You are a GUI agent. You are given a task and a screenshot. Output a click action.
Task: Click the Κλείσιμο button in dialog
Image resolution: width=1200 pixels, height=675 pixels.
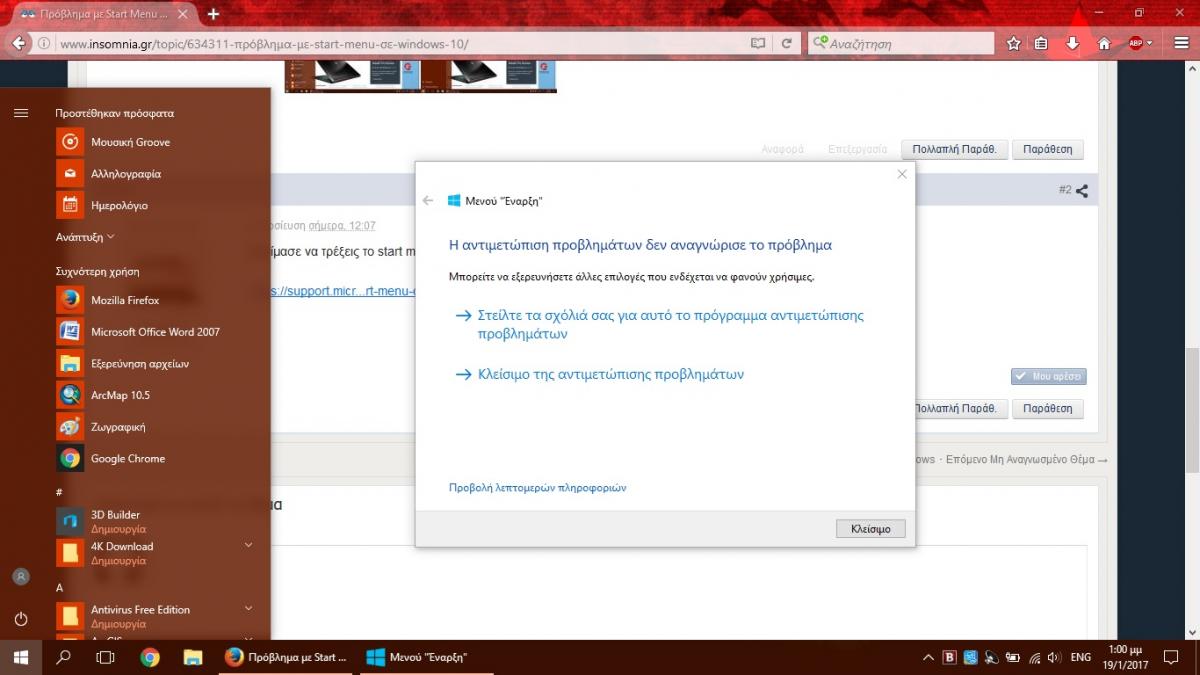coord(870,528)
